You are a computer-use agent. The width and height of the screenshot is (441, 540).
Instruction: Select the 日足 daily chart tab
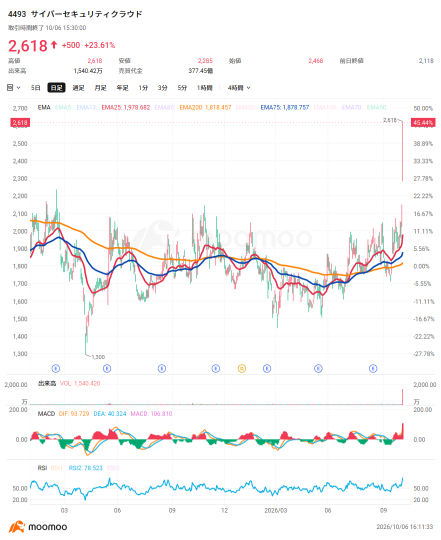tap(56, 88)
